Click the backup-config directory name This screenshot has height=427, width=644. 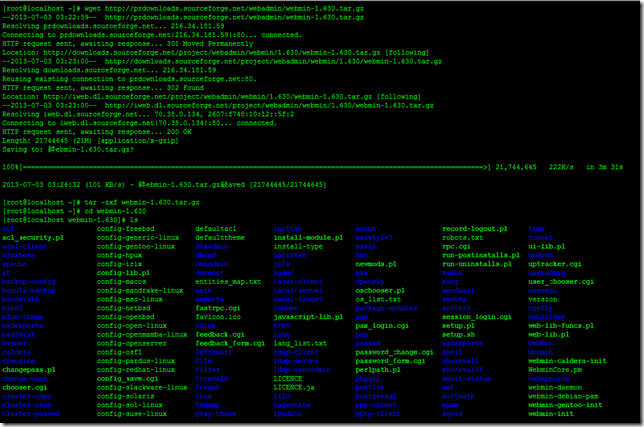[x=29, y=282]
